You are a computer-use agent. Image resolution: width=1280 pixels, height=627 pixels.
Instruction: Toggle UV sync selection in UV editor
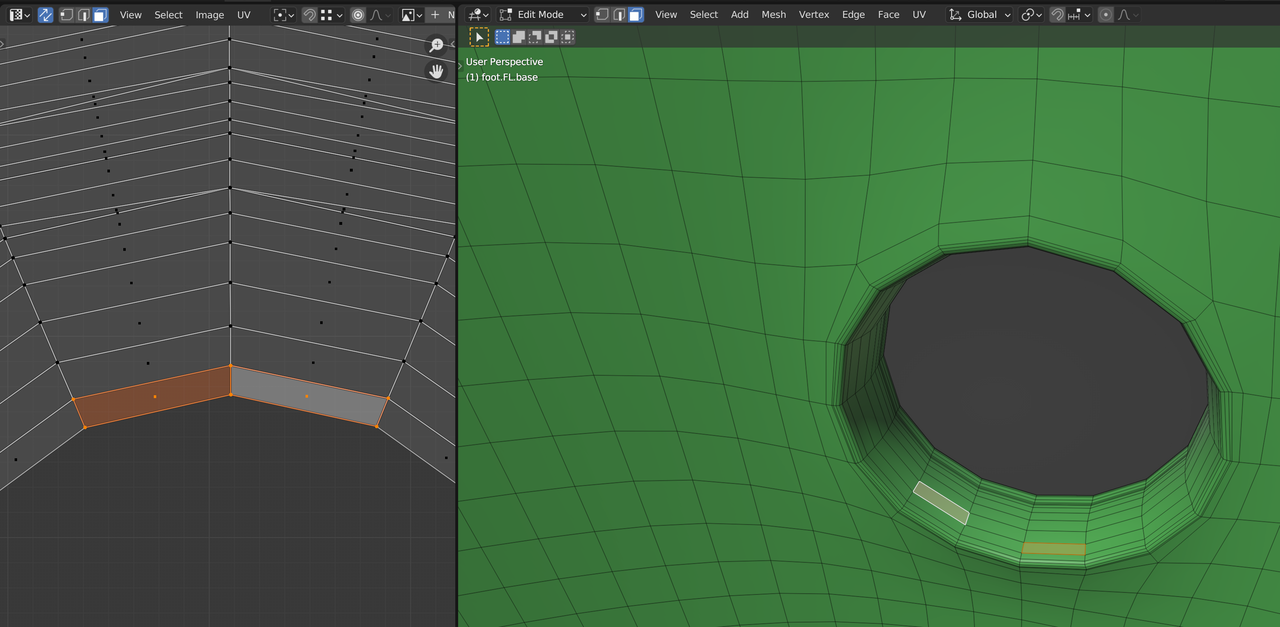[46, 15]
